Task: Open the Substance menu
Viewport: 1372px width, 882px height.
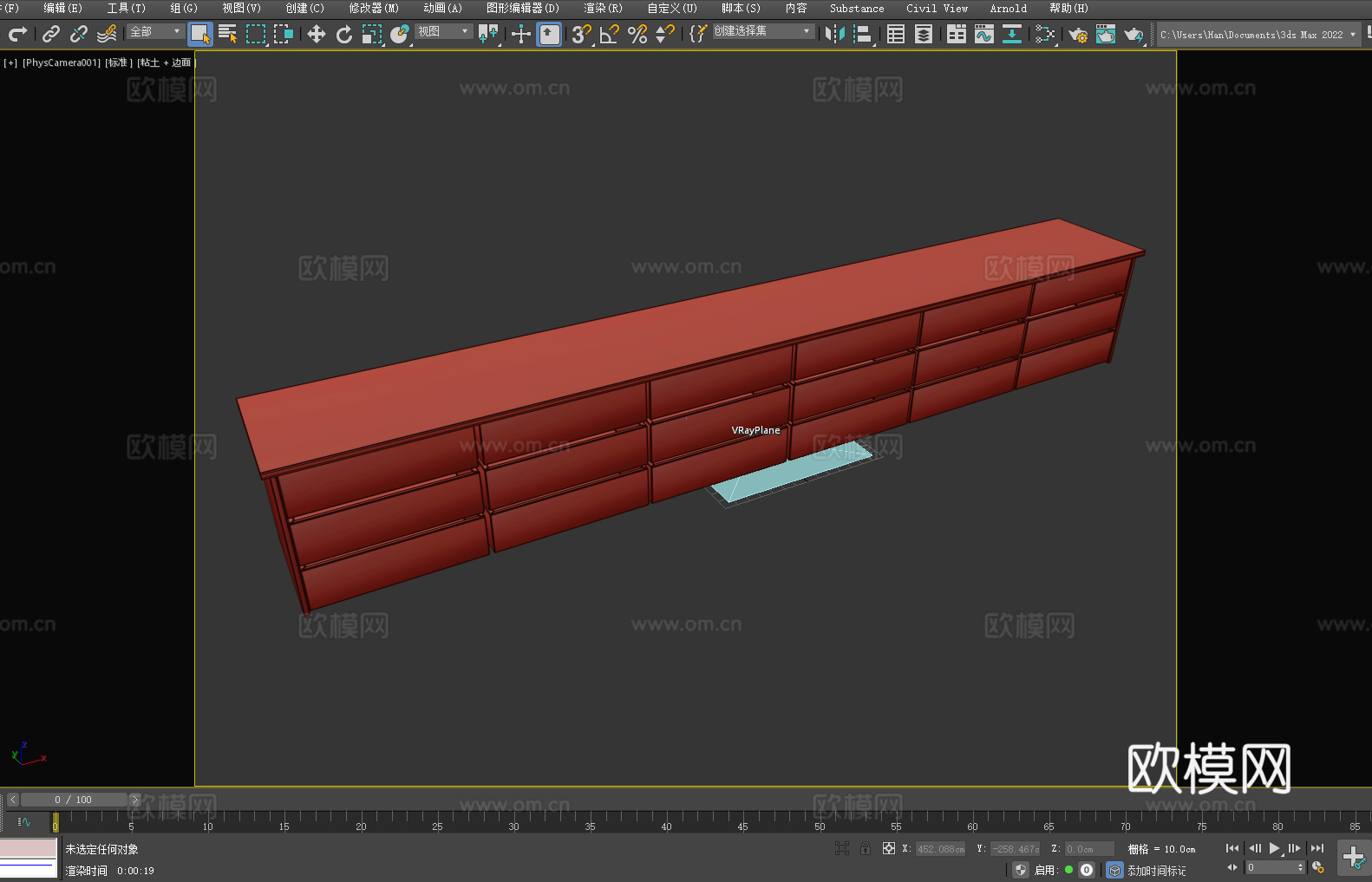Action: click(857, 8)
